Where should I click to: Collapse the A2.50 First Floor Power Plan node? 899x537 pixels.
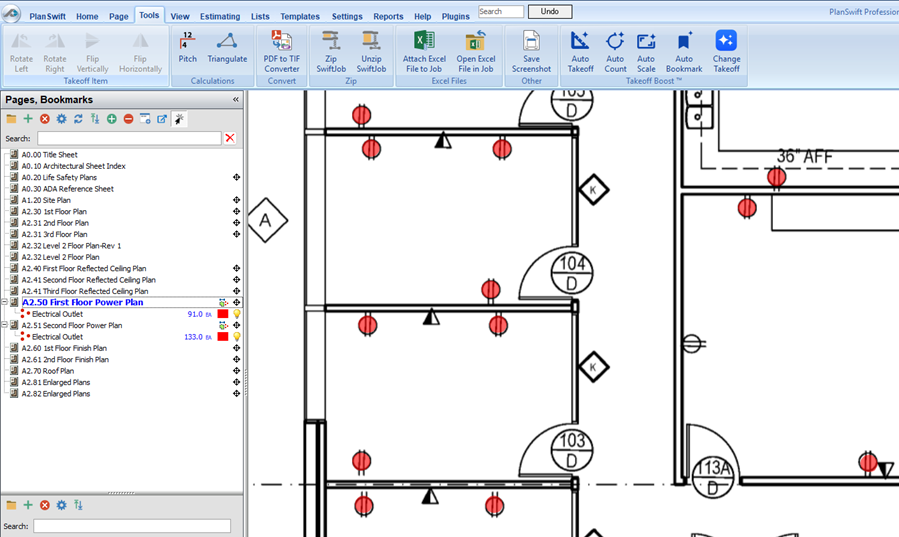click(x=5, y=303)
